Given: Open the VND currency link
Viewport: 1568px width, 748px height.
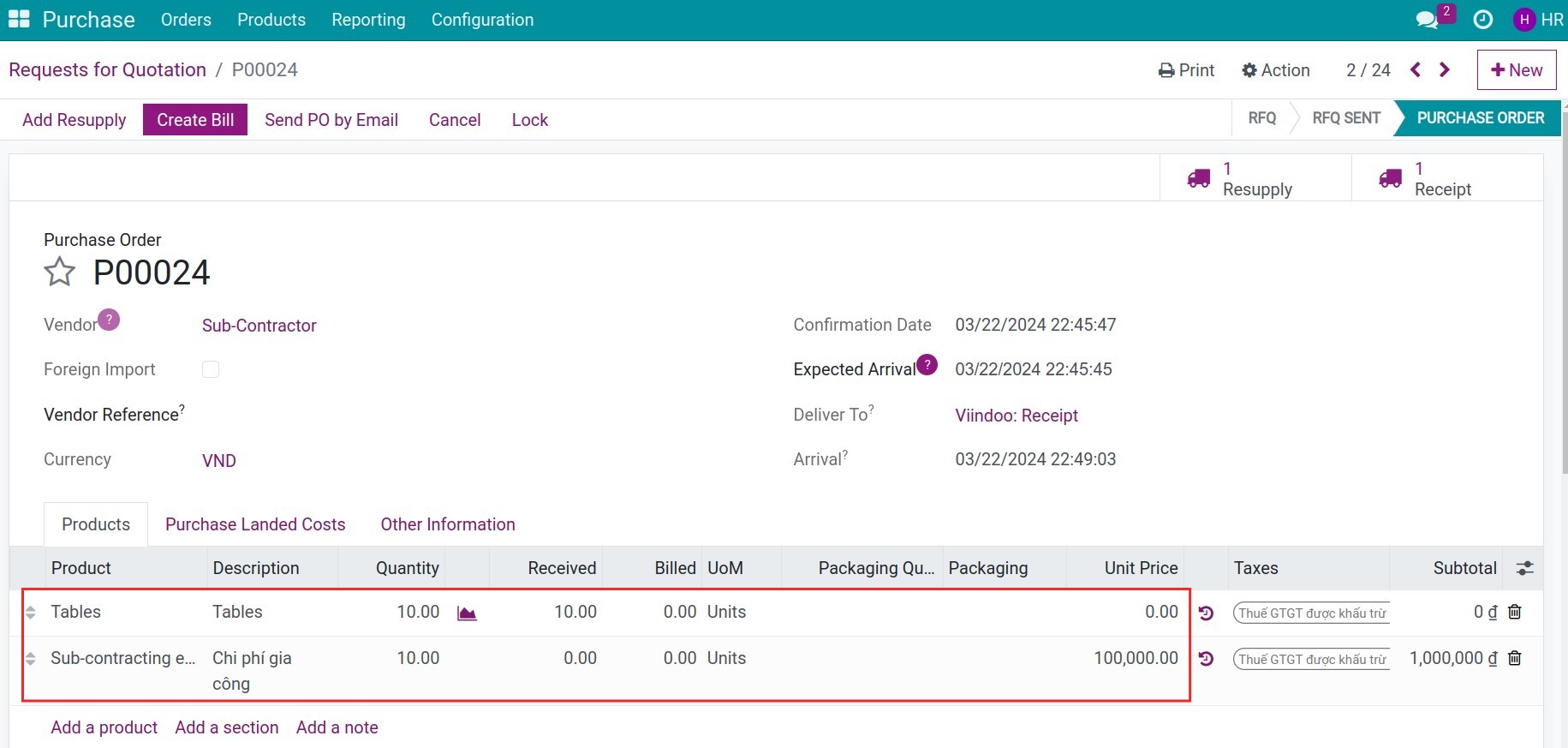Looking at the screenshot, I should point(219,461).
